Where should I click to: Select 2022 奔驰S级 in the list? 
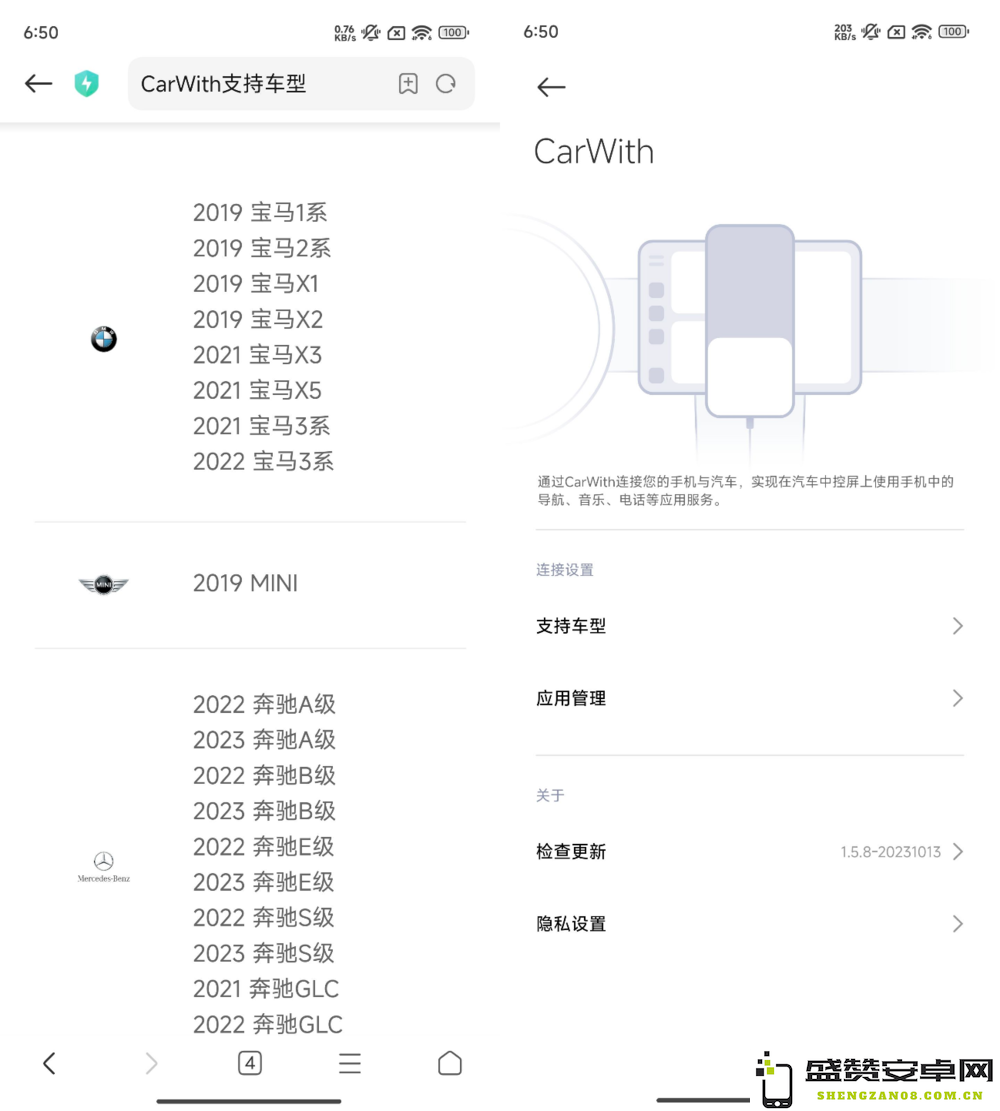(264, 918)
